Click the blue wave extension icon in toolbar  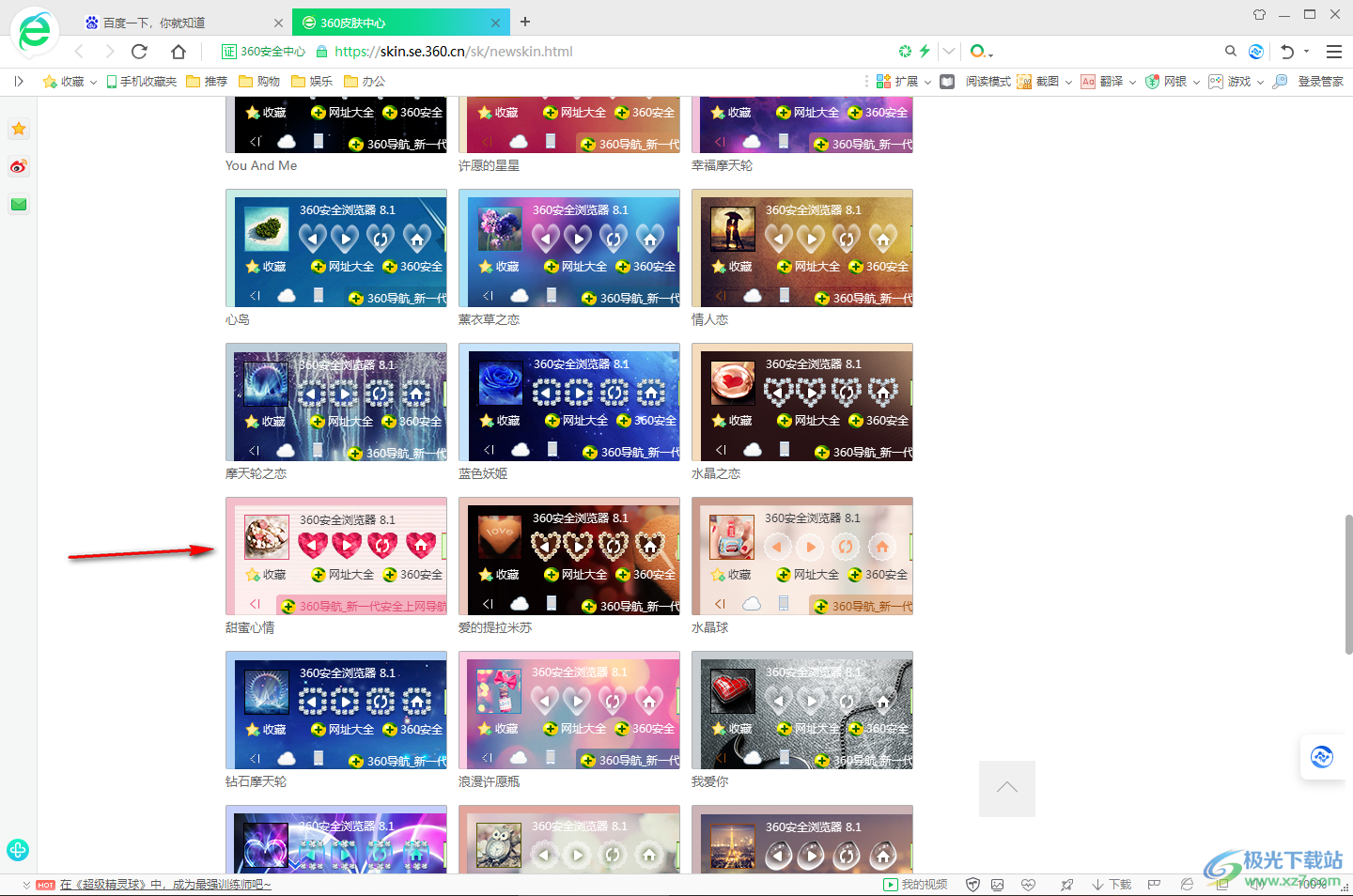click(x=1255, y=52)
